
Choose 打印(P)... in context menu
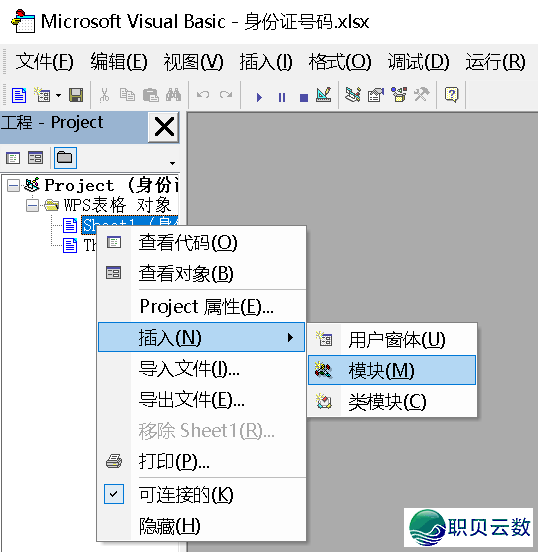(201, 461)
